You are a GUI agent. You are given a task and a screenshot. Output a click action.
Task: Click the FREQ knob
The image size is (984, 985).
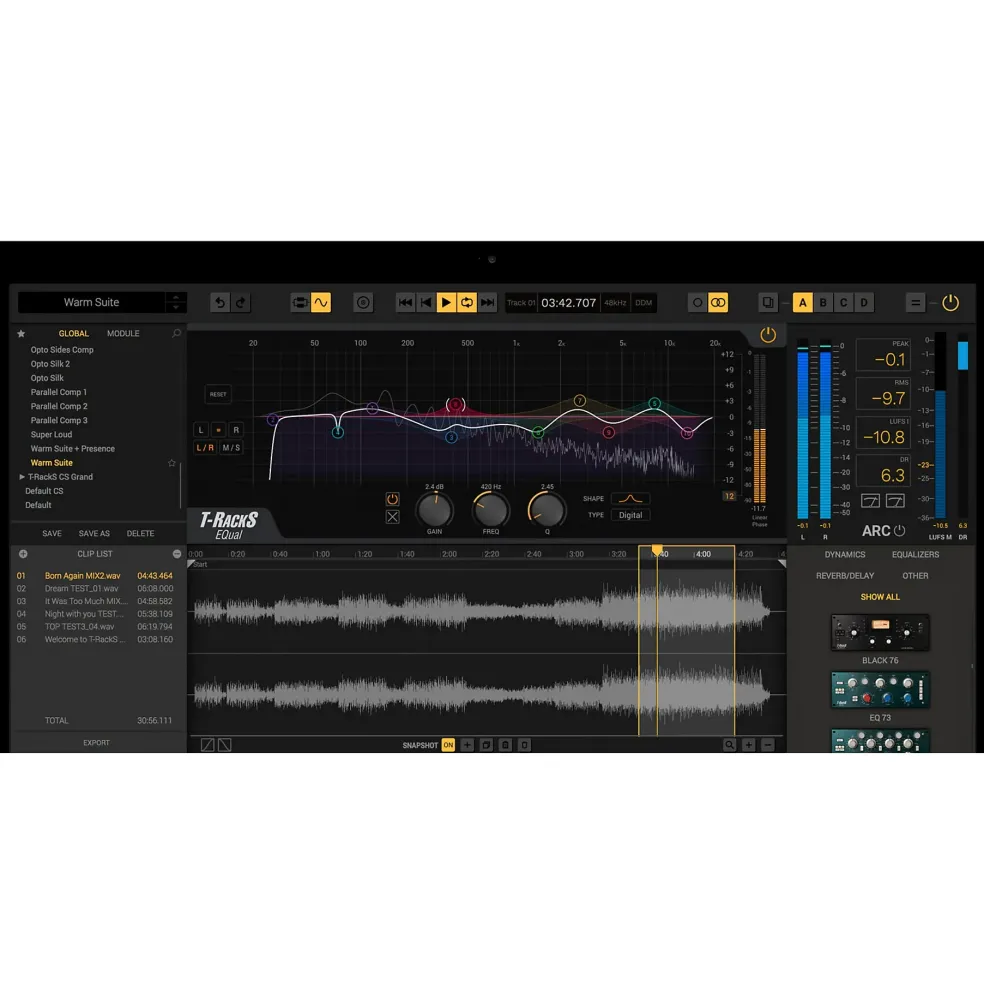tap(491, 509)
